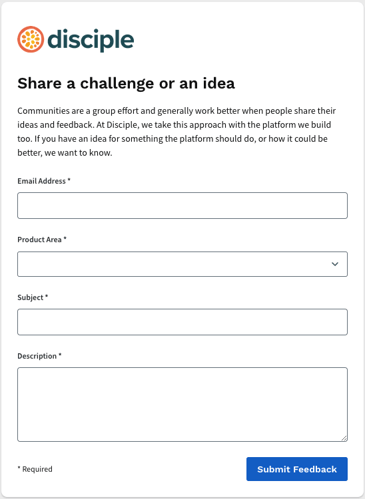This screenshot has width=365, height=499.
Task: Click the asterisk next to Email Address
Action: click(x=69, y=180)
